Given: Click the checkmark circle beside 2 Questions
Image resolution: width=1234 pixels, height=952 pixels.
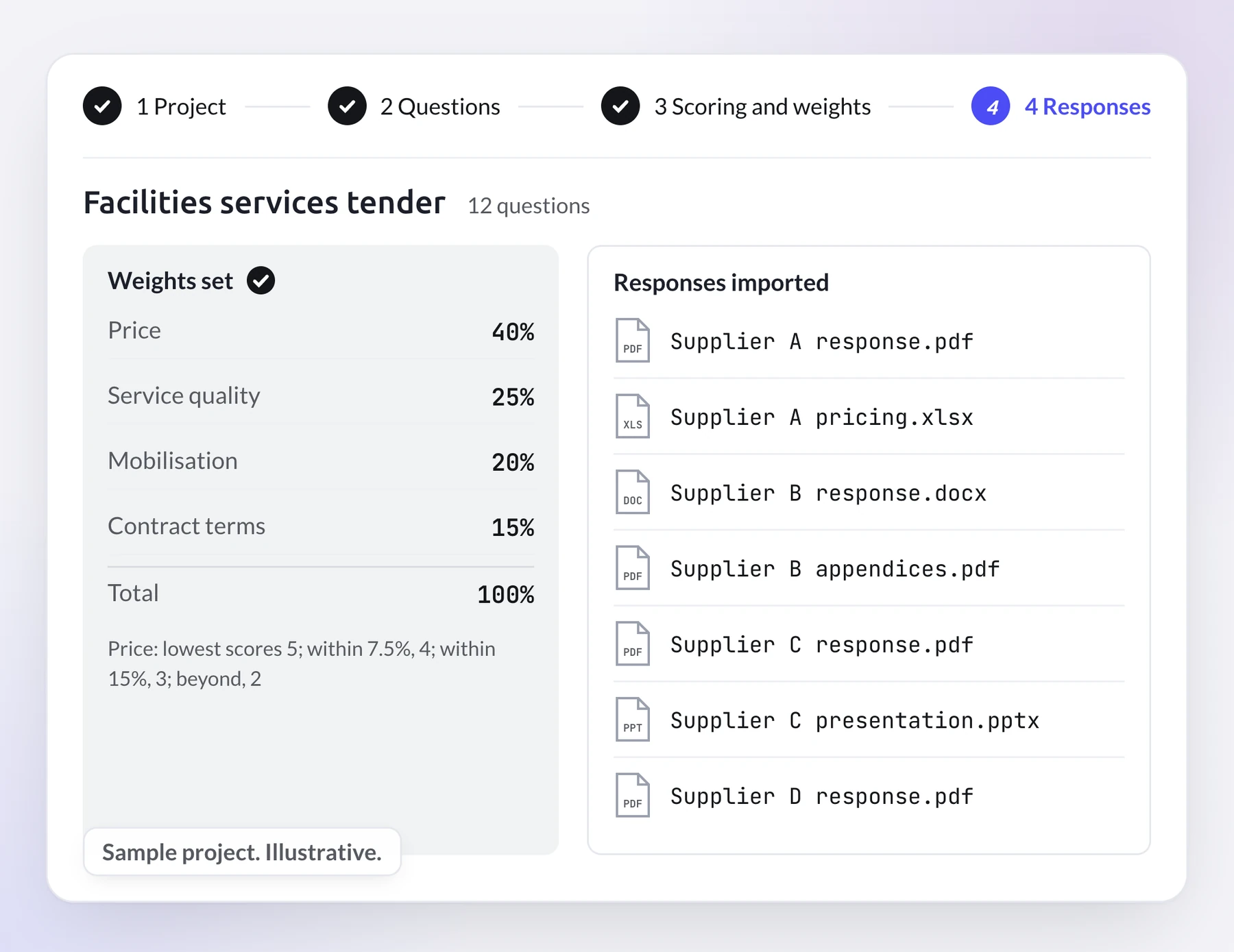Looking at the screenshot, I should 347,106.
